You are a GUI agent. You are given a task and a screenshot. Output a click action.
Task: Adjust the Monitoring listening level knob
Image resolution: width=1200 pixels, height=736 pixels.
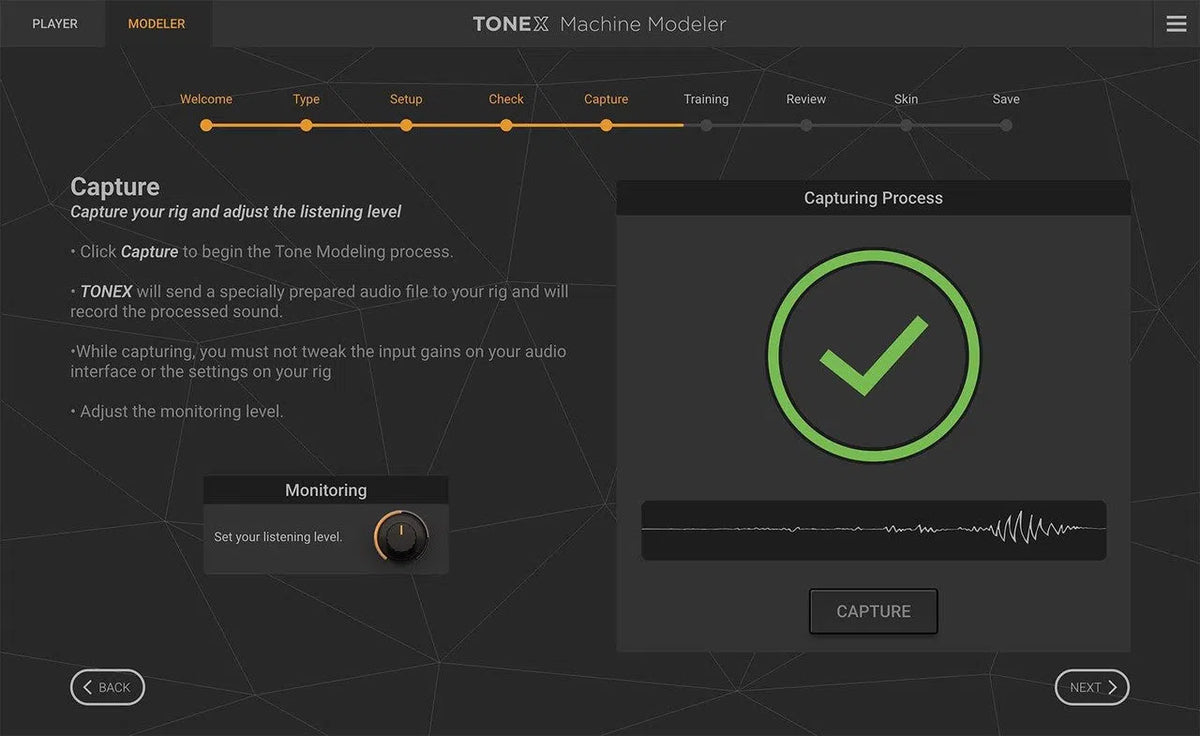pyautogui.click(x=401, y=536)
